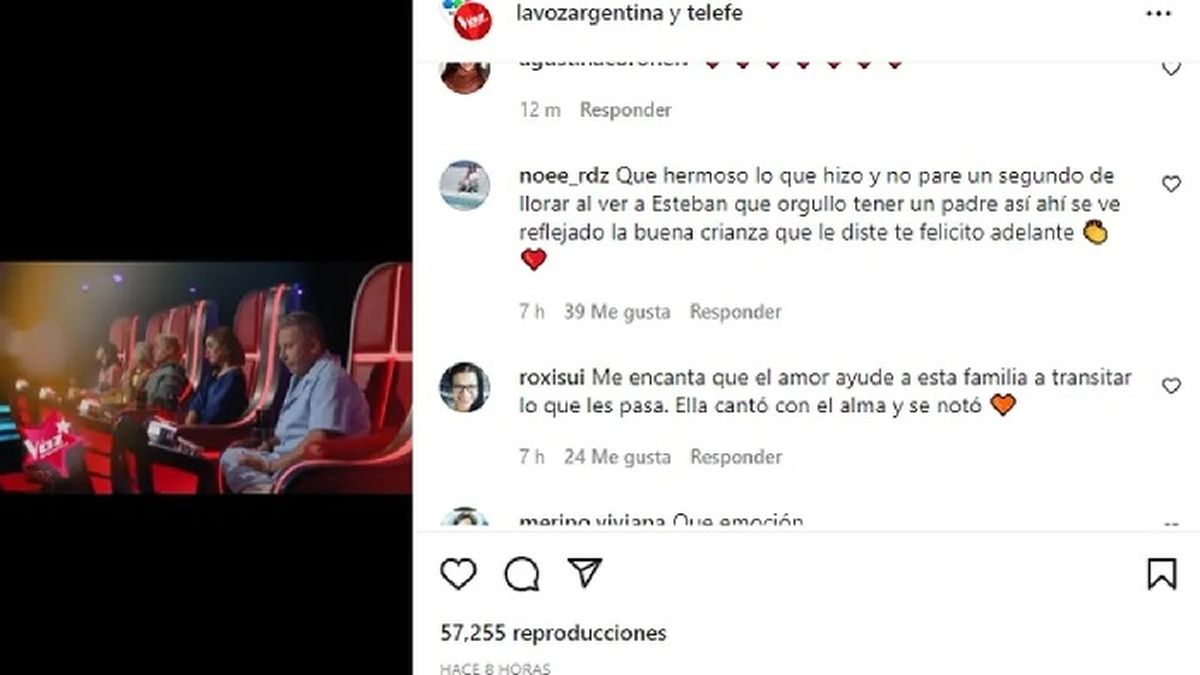Open comments via the speech bubble icon
This screenshot has height=675, width=1200.
point(521,574)
